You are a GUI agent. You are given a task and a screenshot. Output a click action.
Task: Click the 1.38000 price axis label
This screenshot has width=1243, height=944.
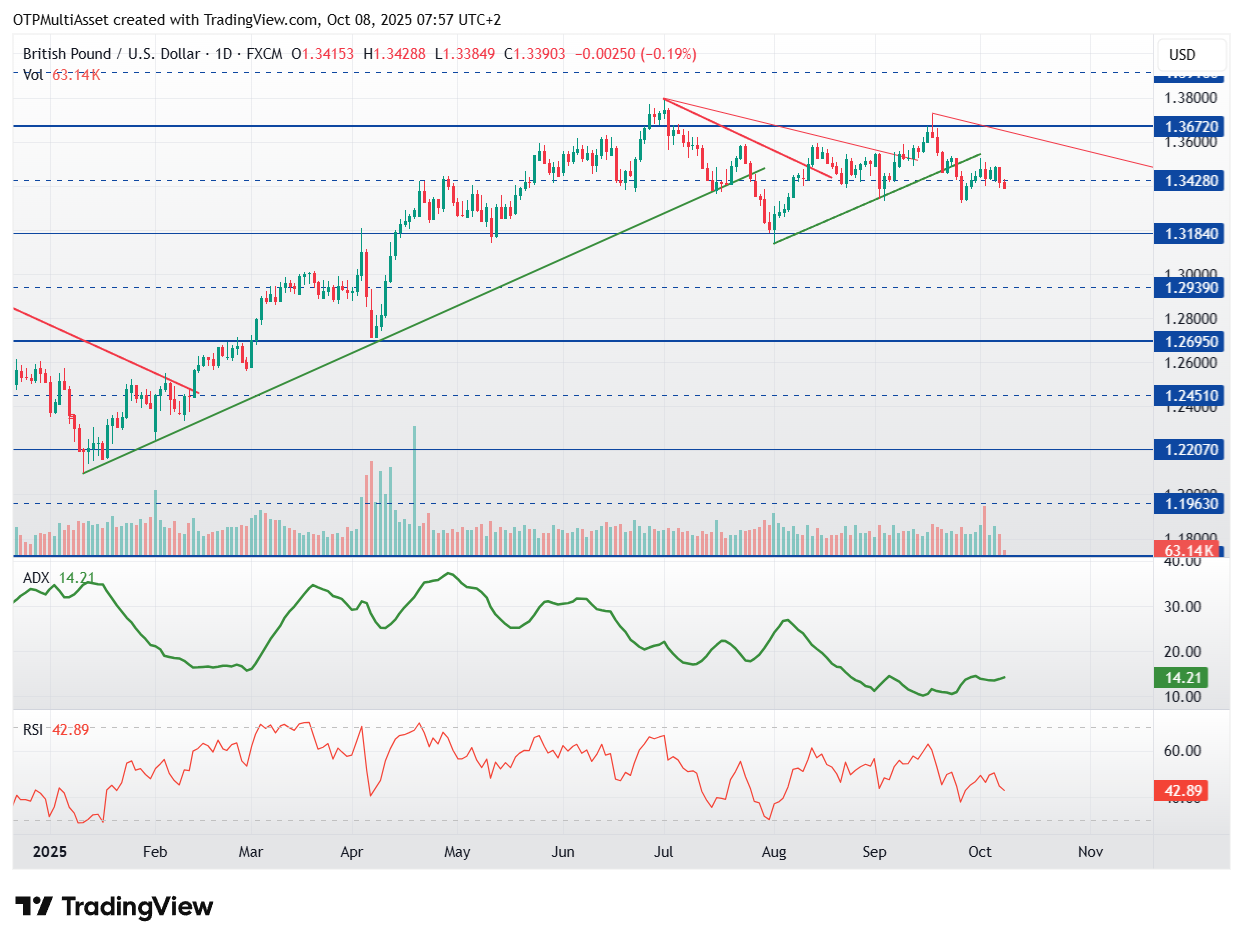(1192, 98)
